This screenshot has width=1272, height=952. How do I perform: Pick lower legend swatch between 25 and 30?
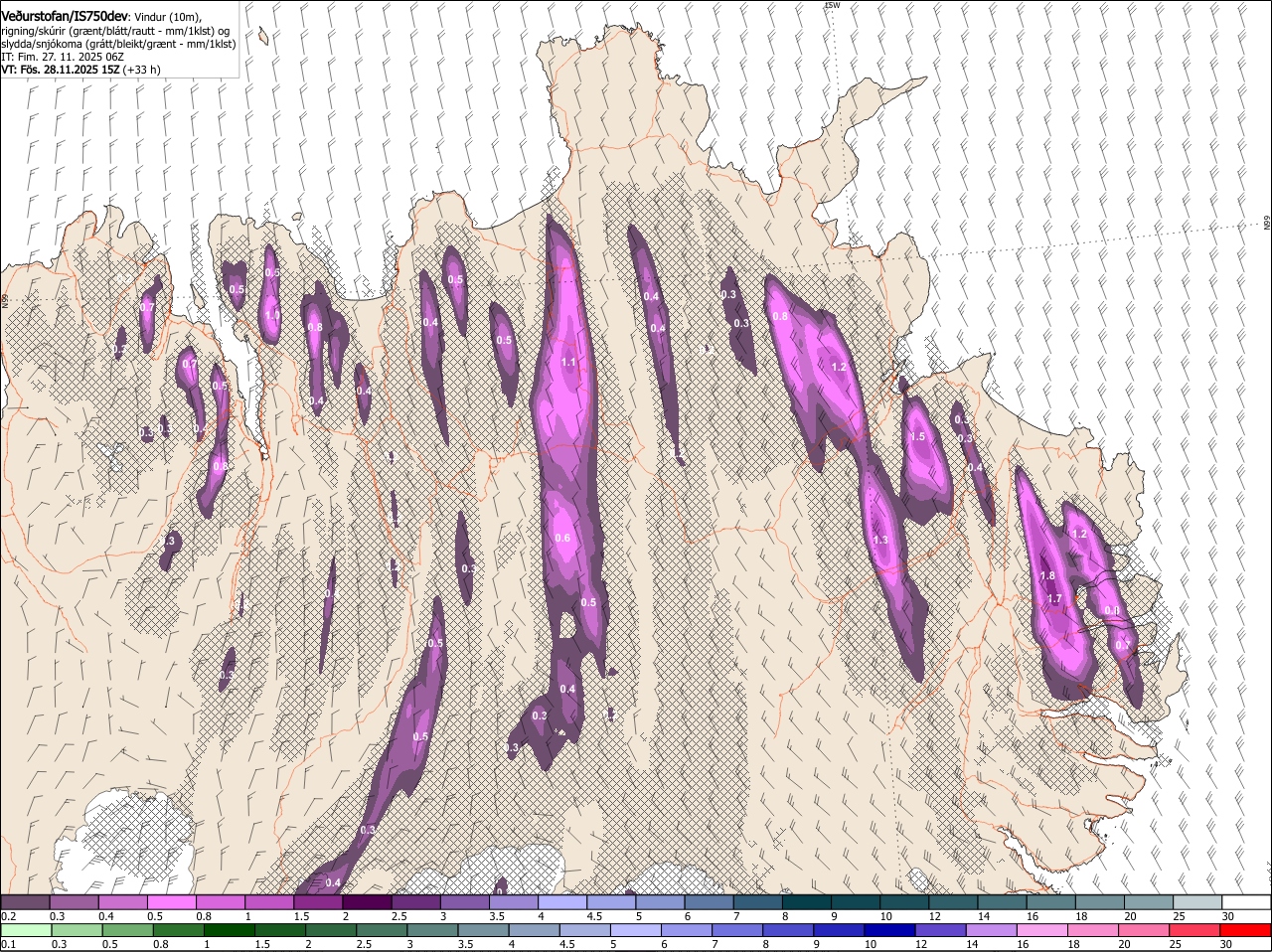click(1195, 930)
